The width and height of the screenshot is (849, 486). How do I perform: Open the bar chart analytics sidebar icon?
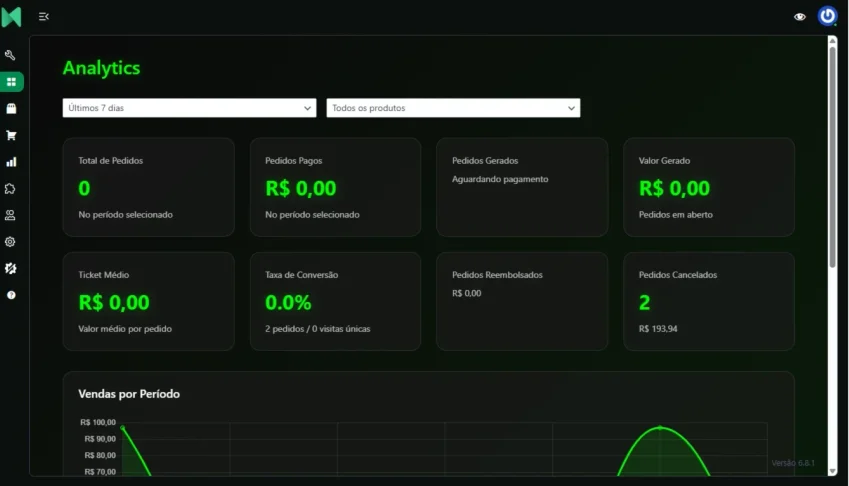pos(11,162)
